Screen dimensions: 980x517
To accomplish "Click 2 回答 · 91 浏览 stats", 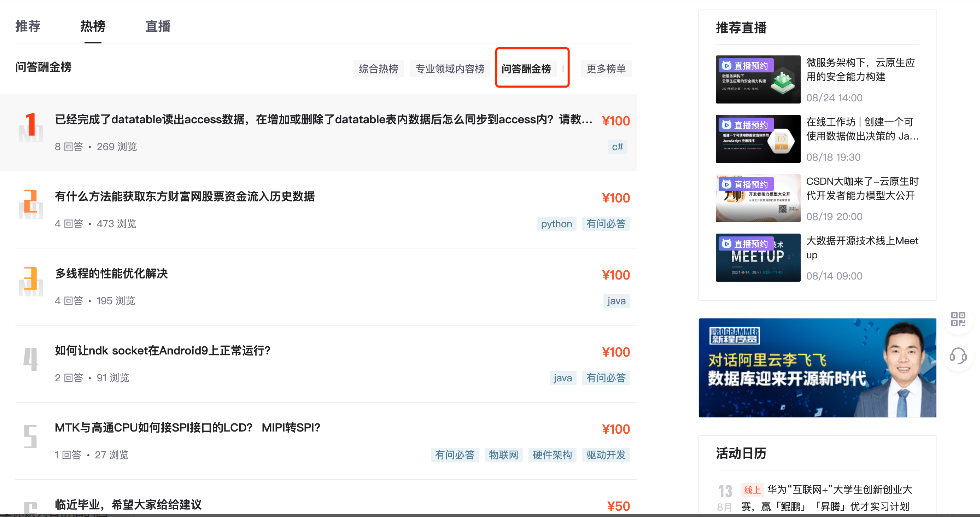I will coord(92,378).
